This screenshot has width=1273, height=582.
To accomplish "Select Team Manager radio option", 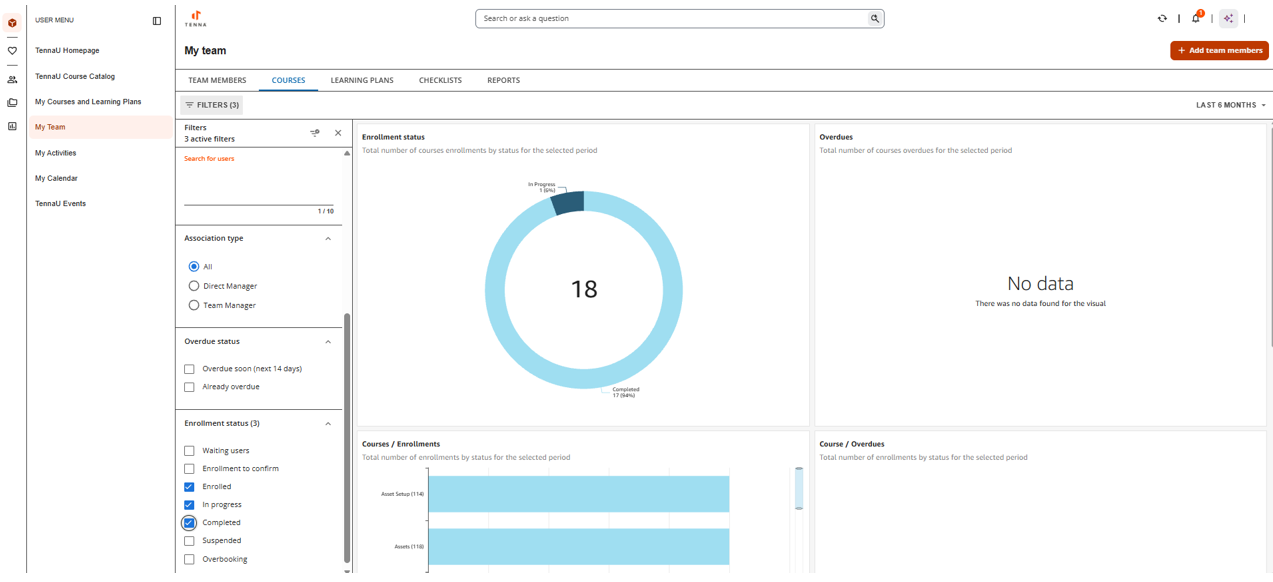I will click(194, 305).
